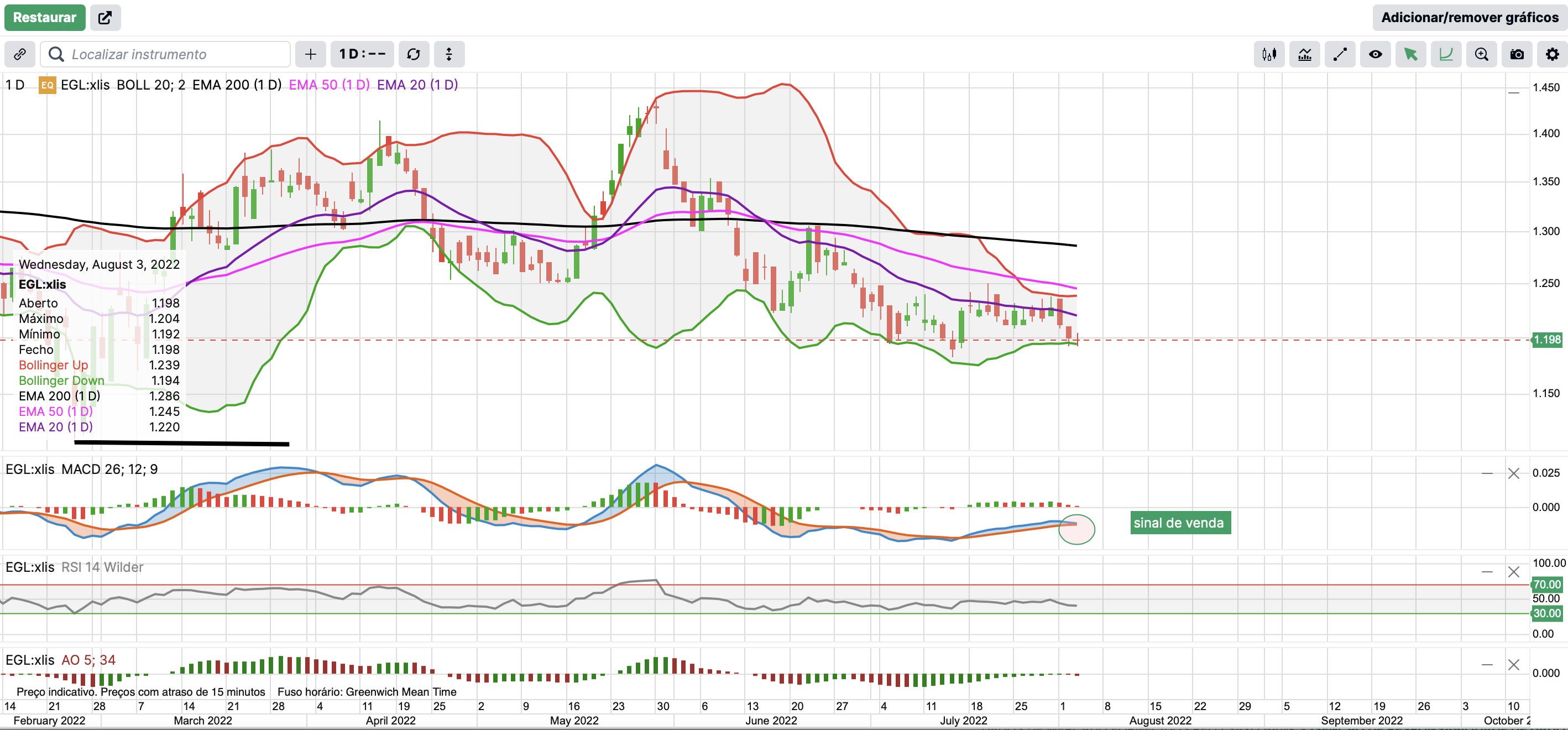The height and width of the screenshot is (730, 1568).
Task: Click the refresh chart icon
Action: [414, 55]
